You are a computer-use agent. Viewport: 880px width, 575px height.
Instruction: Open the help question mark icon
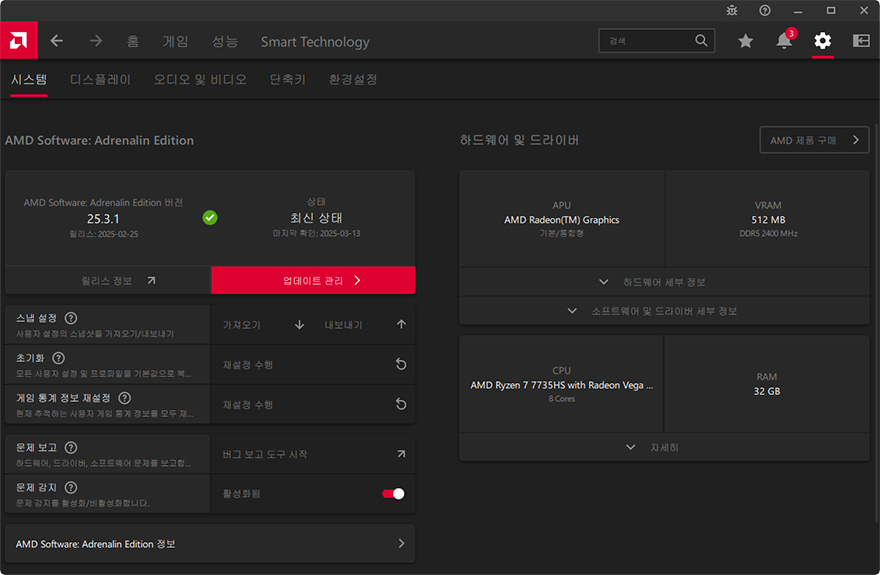coord(765,10)
